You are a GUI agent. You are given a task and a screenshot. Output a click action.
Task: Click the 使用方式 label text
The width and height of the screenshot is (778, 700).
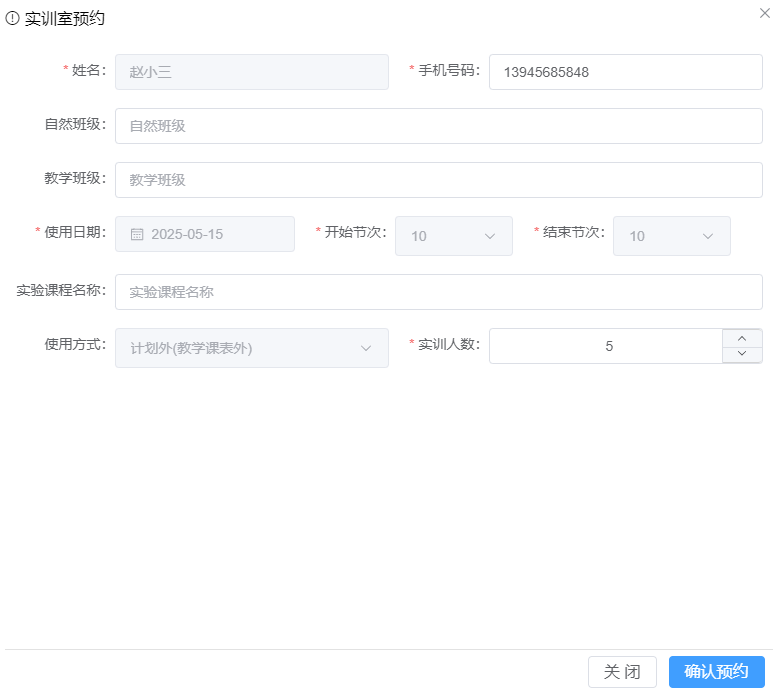(x=74, y=344)
